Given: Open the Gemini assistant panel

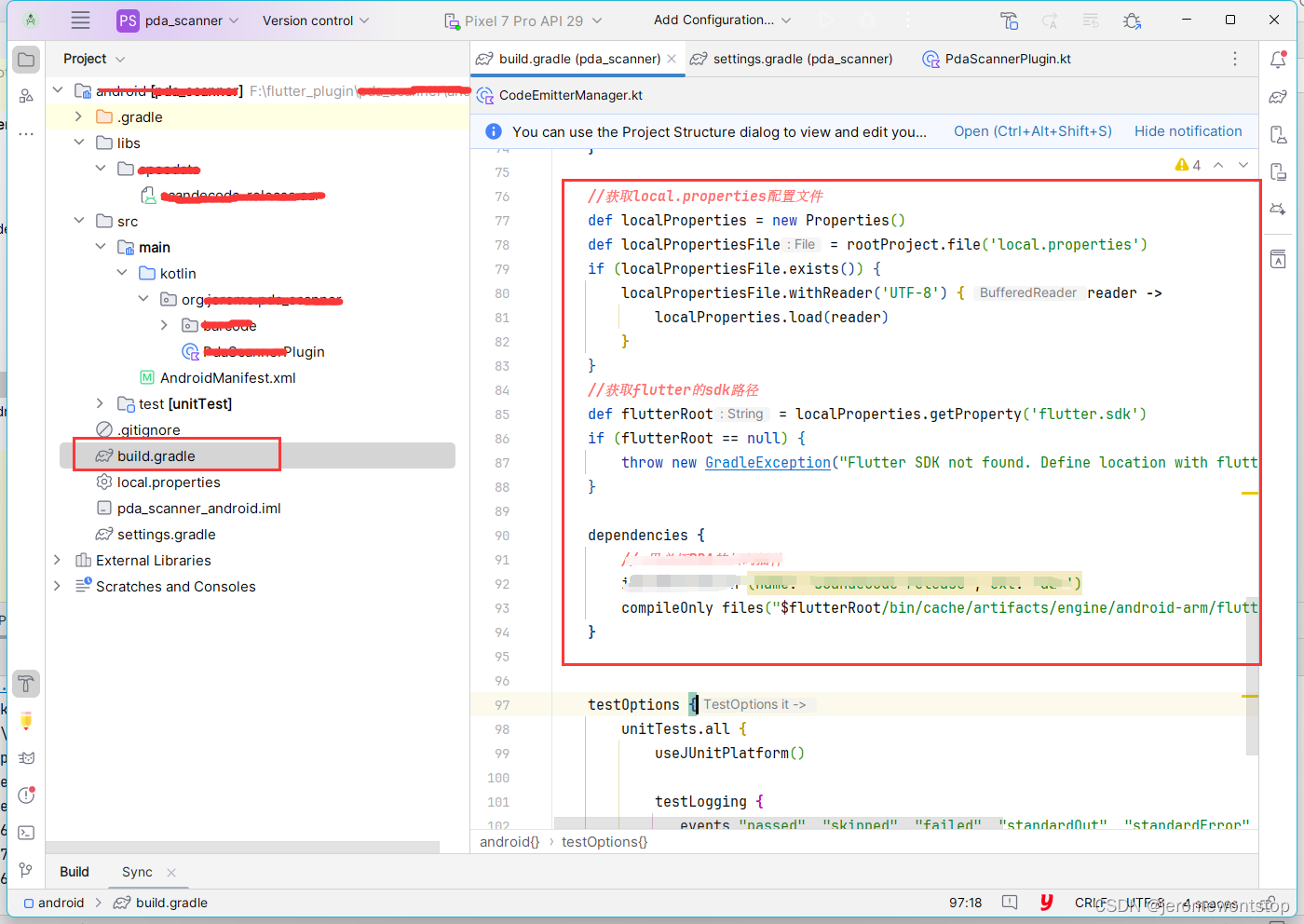Looking at the screenshot, I should click(x=1278, y=209).
